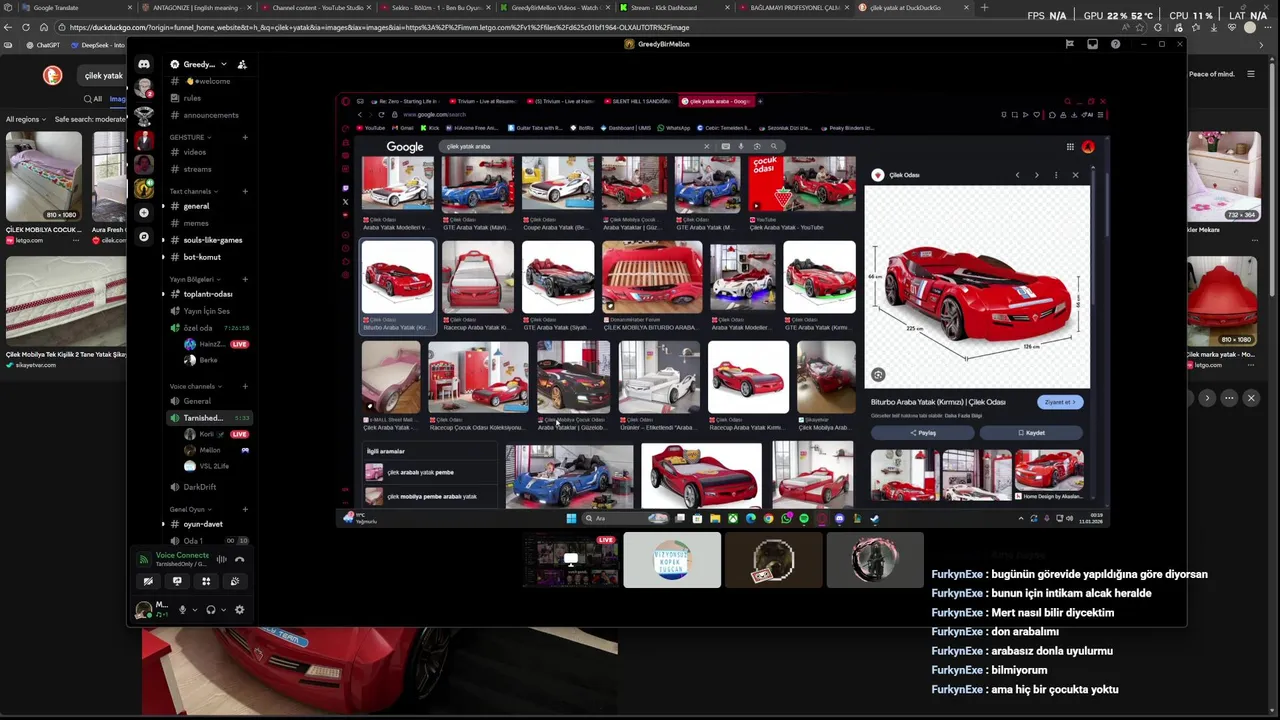
Task: Click the Add a Server plus icon
Action: [x=144, y=212]
